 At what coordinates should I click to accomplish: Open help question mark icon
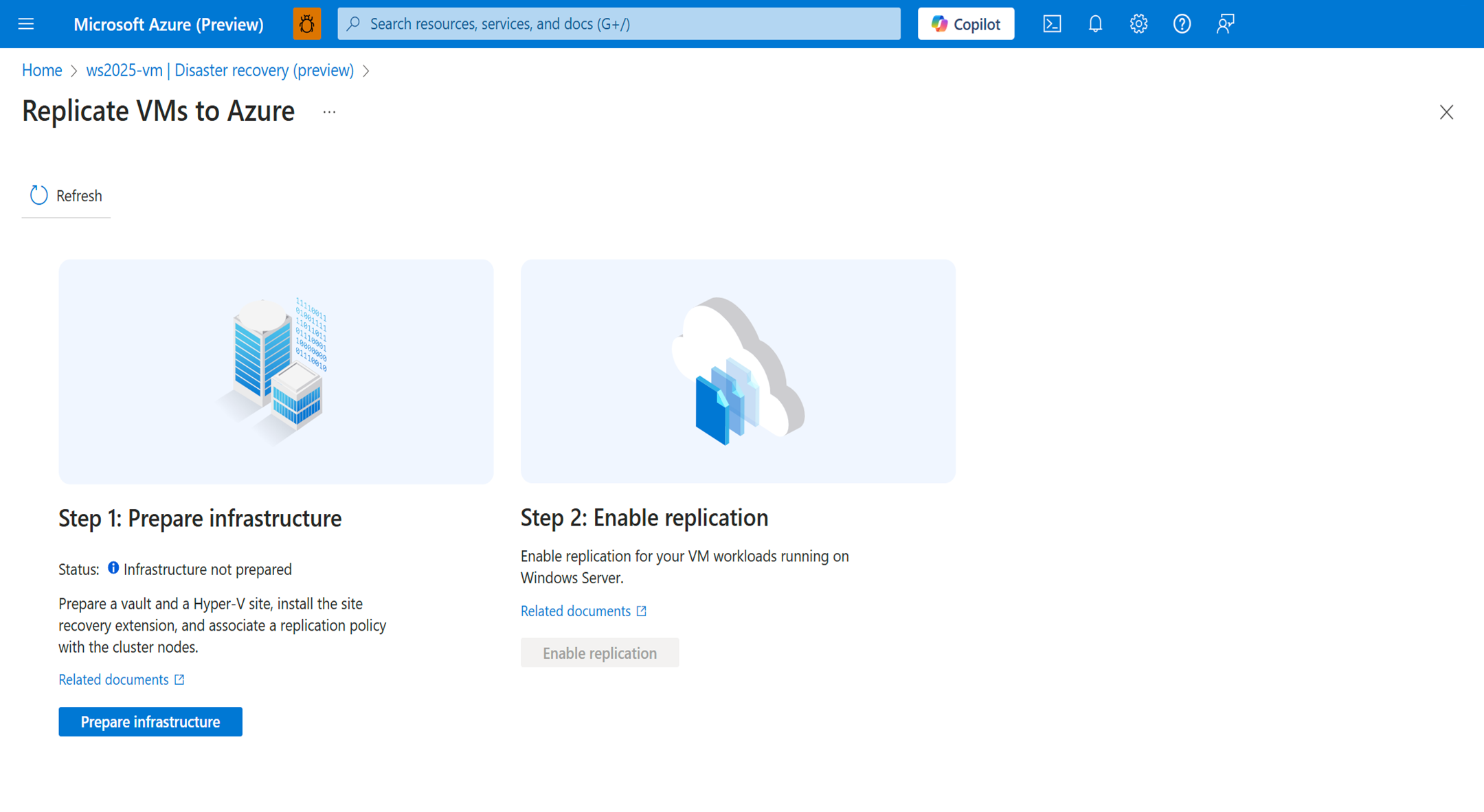1182,24
